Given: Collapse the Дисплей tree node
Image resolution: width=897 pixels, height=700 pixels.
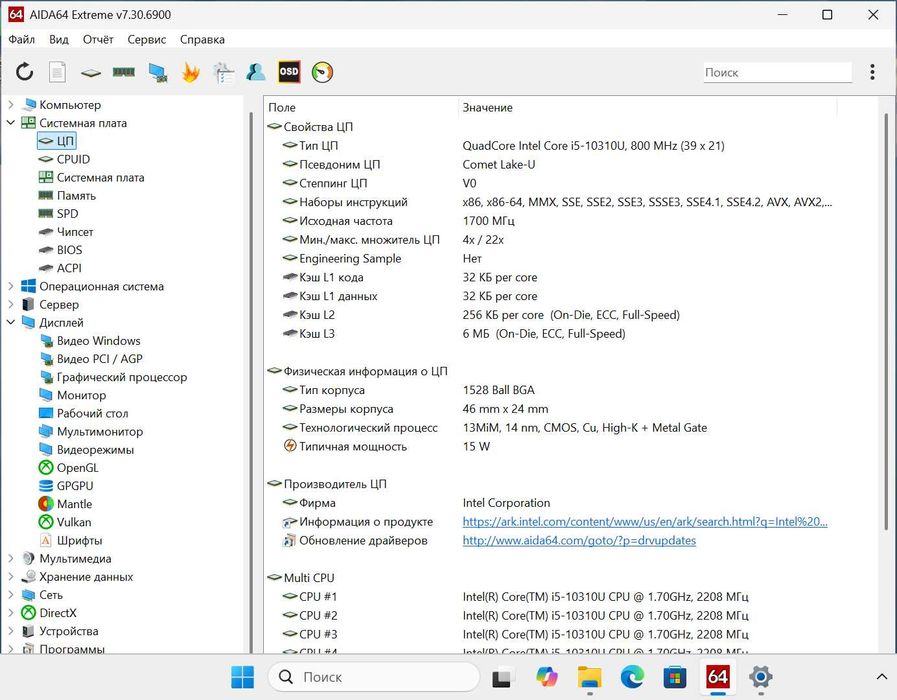Looking at the screenshot, I should (10, 323).
